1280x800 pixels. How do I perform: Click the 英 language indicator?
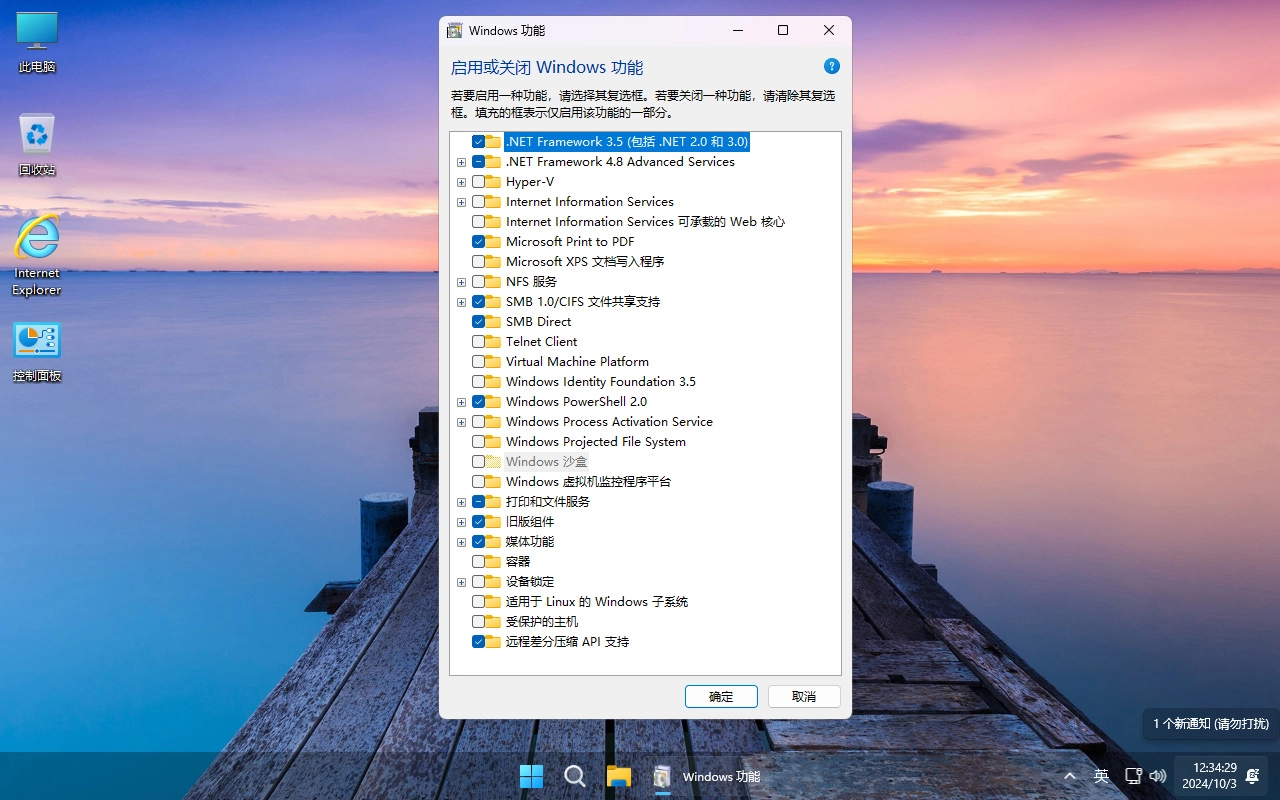click(x=1100, y=776)
